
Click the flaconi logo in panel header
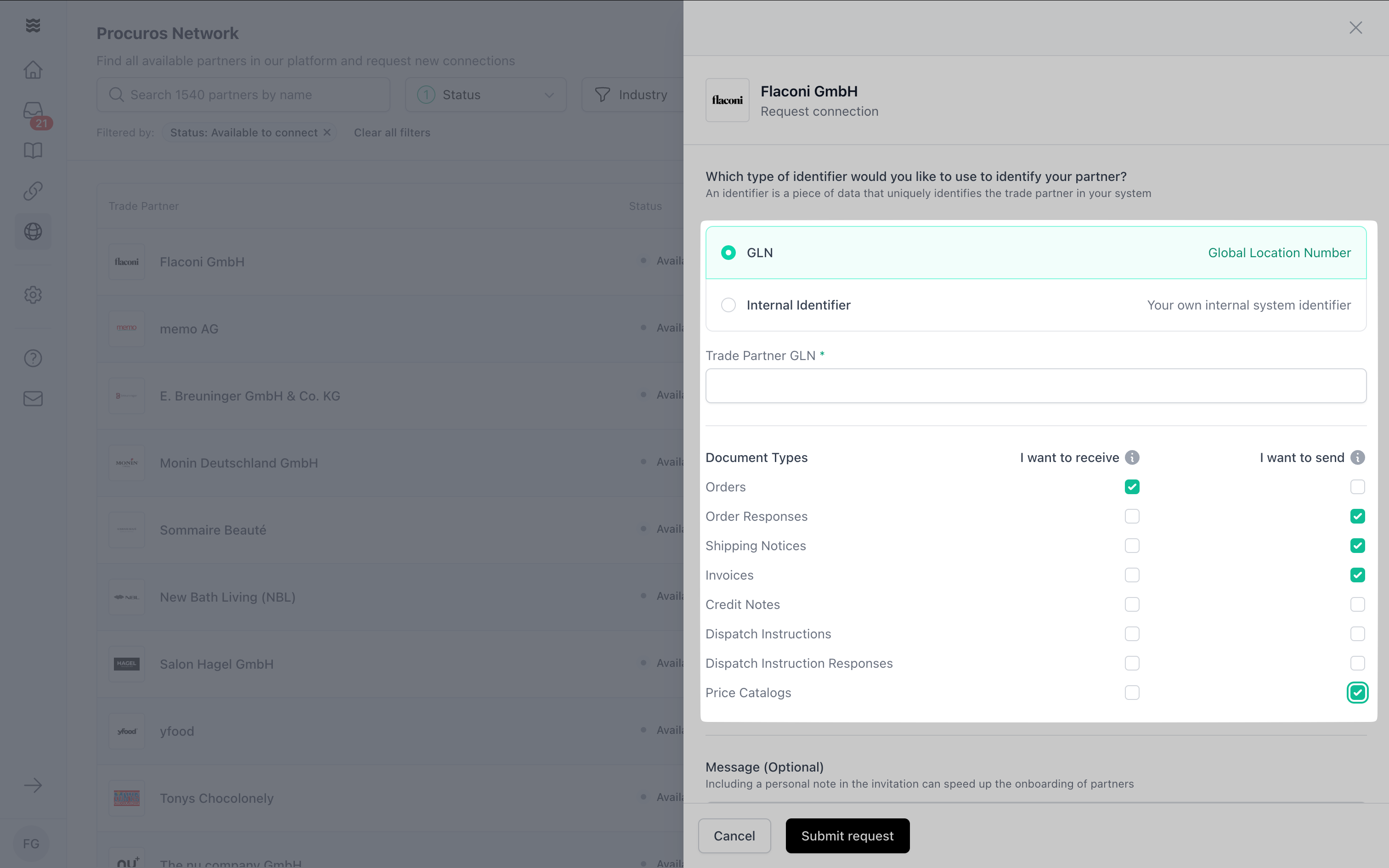(x=727, y=100)
